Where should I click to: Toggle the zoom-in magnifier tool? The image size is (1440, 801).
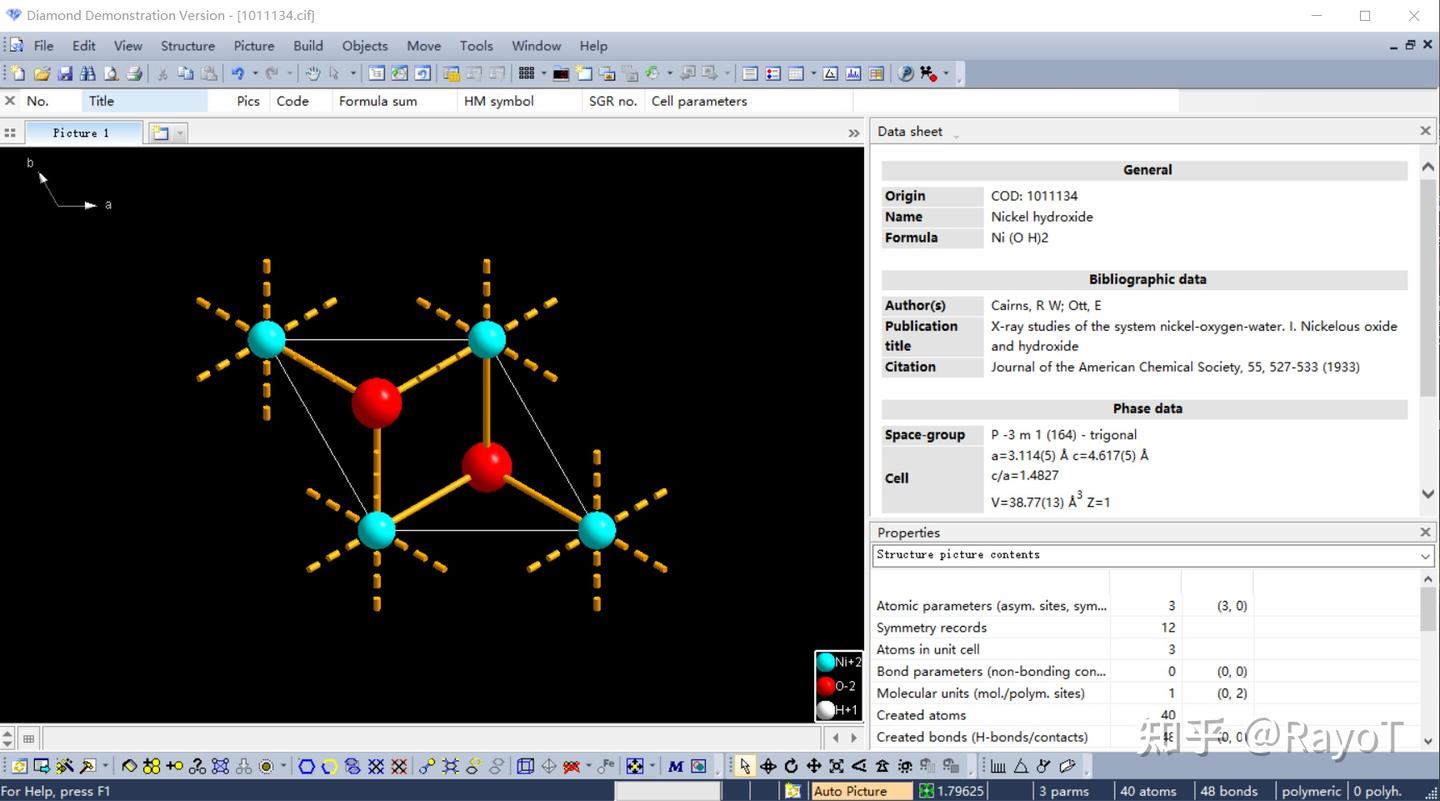(x=838, y=765)
